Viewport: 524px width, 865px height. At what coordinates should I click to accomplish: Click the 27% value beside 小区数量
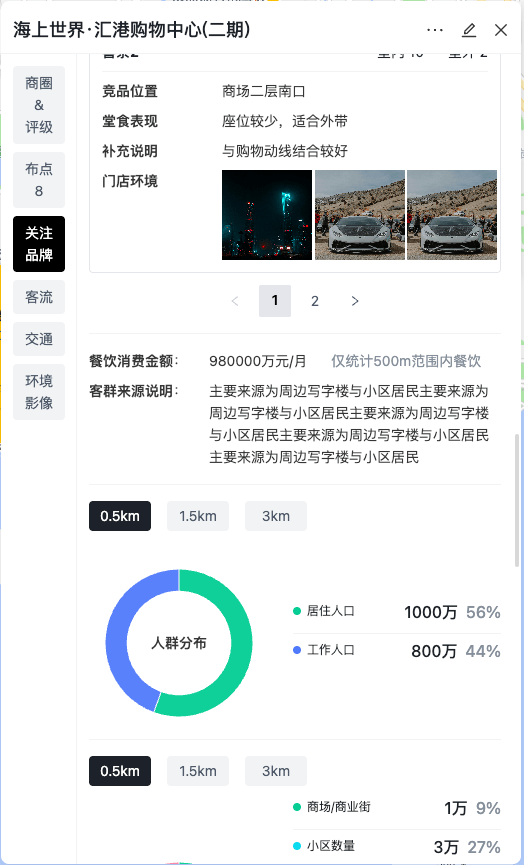[484, 847]
